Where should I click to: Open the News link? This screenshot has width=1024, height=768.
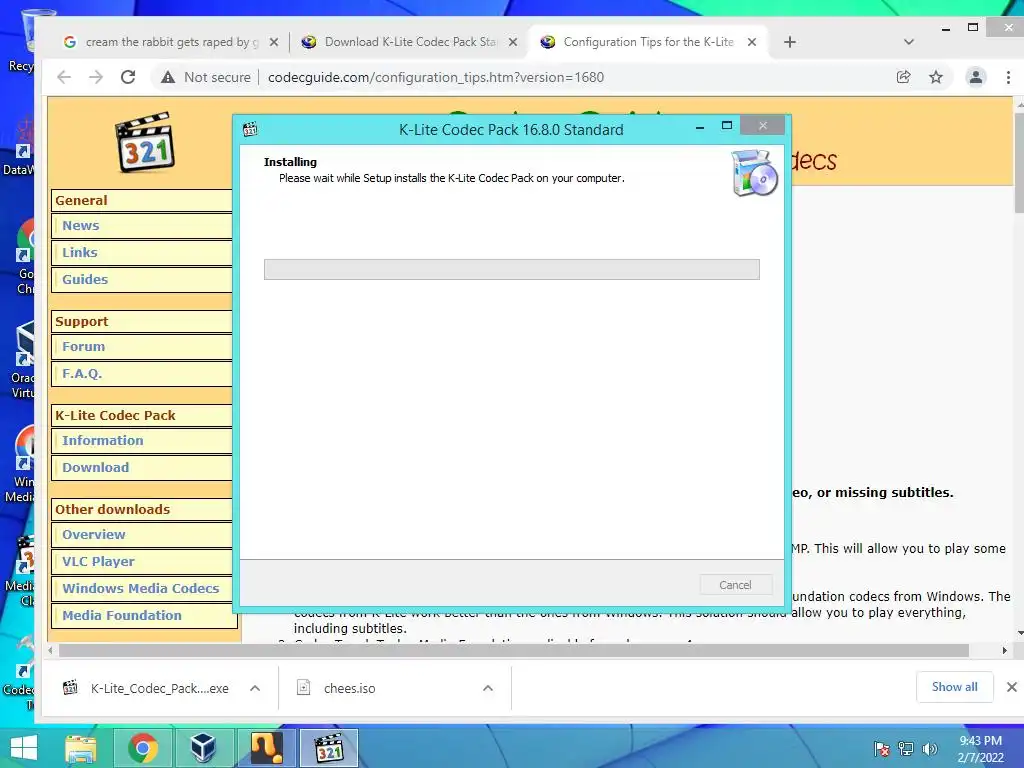click(x=81, y=225)
